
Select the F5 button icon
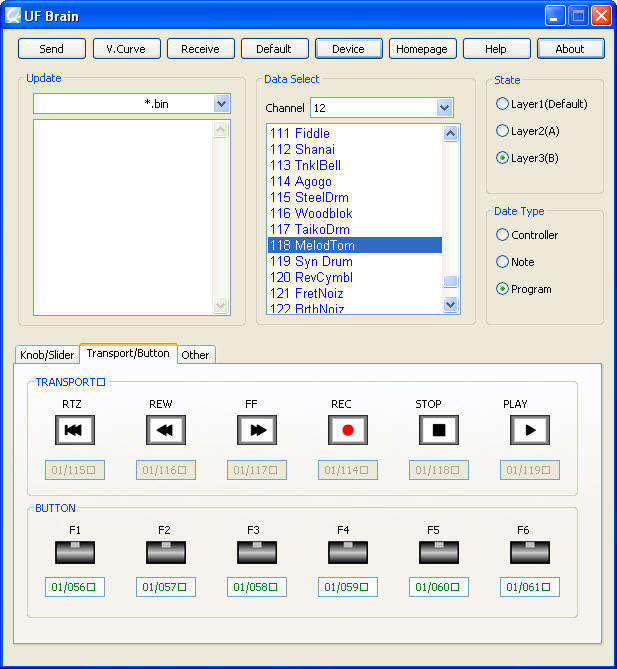coord(439,553)
